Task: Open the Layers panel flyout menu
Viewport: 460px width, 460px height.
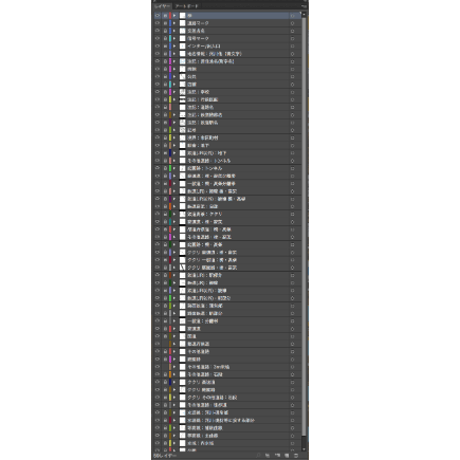Action: [x=304, y=6]
